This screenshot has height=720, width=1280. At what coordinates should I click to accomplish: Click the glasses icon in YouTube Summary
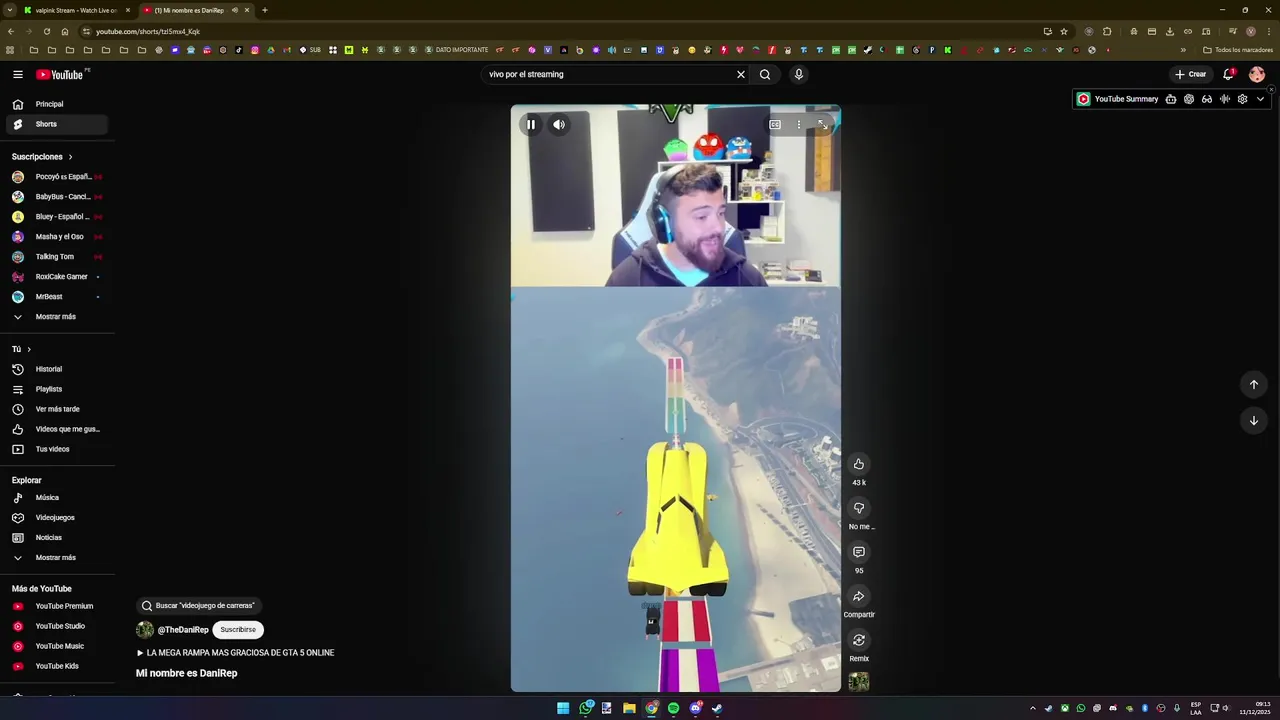pyautogui.click(x=1207, y=99)
